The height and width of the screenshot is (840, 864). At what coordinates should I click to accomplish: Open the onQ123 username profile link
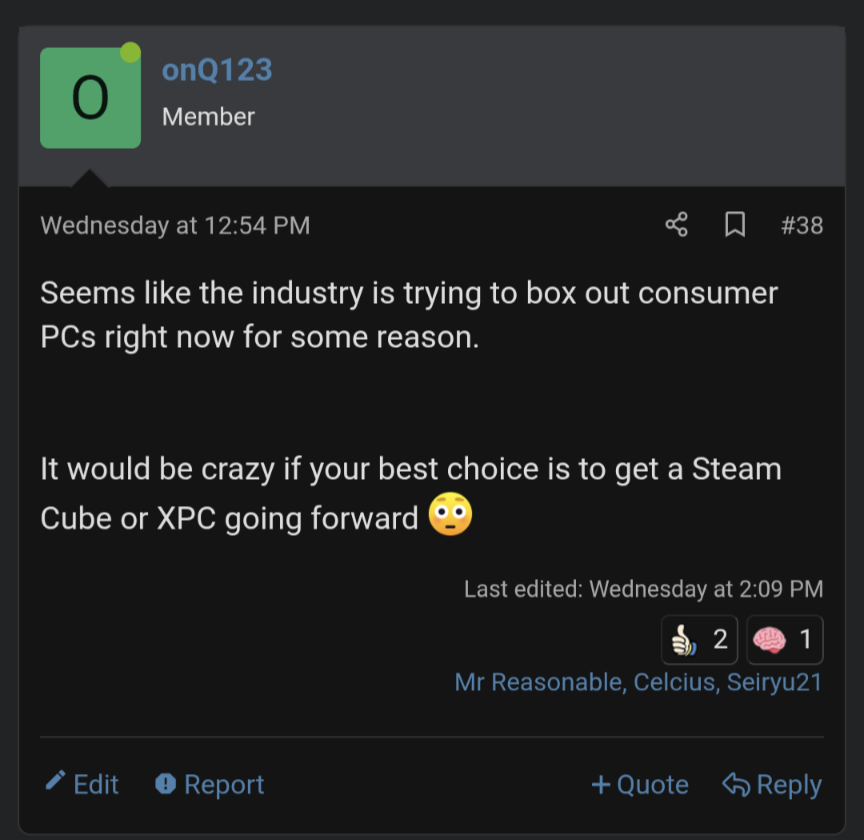coord(217,70)
